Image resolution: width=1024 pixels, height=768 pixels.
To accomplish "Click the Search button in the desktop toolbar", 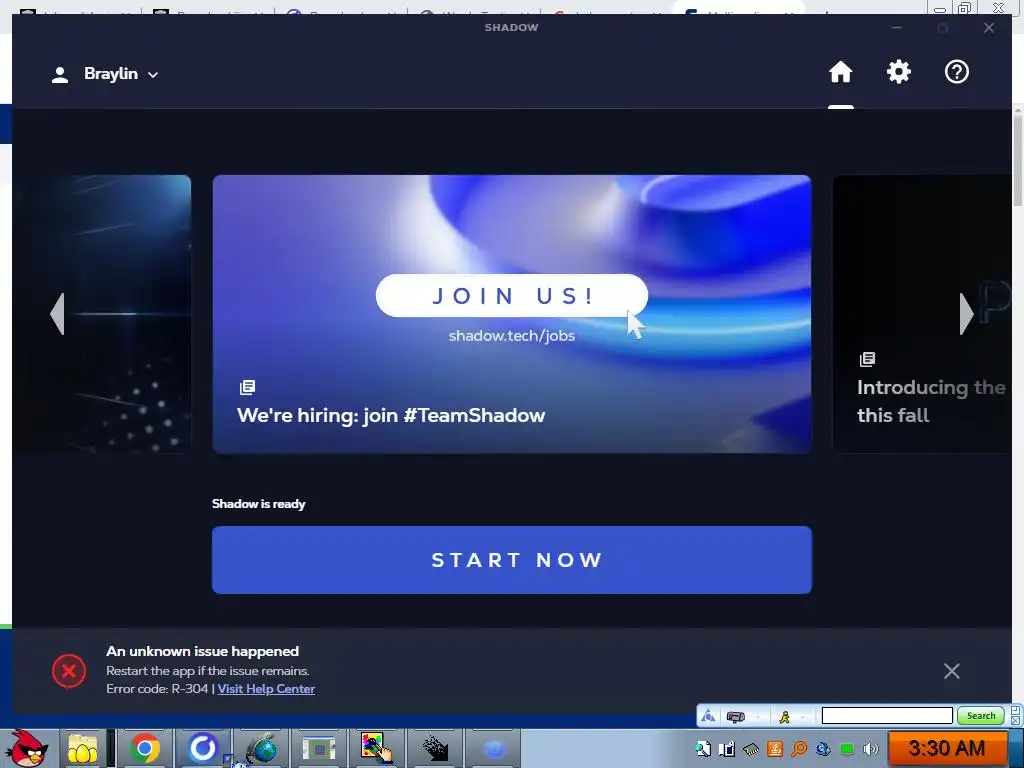I will [980, 716].
